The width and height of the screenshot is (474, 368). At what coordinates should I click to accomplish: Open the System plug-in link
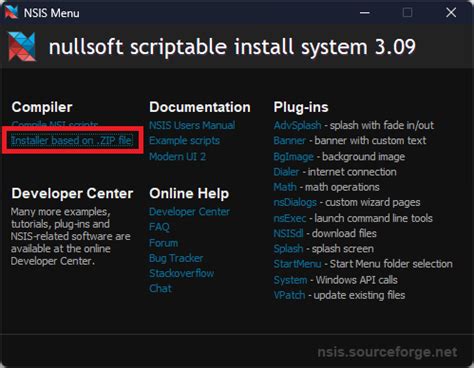pos(290,280)
